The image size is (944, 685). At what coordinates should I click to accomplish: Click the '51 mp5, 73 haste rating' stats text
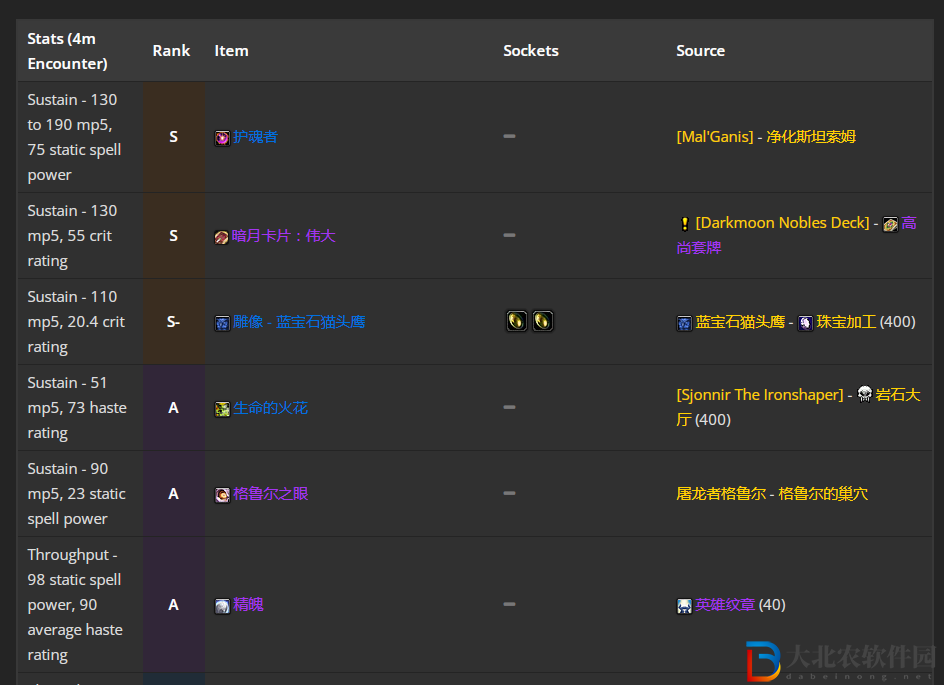[x=77, y=408]
